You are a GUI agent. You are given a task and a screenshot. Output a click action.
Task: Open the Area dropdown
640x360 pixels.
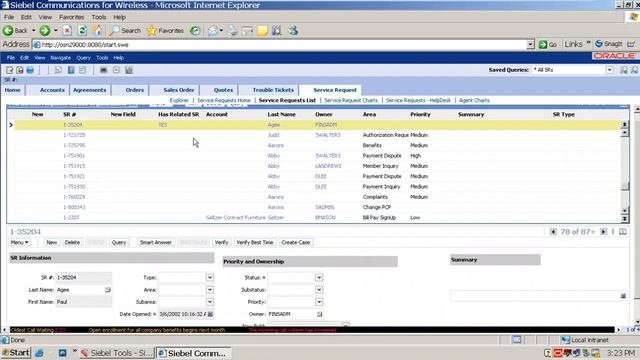pyautogui.click(x=209, y=289)
